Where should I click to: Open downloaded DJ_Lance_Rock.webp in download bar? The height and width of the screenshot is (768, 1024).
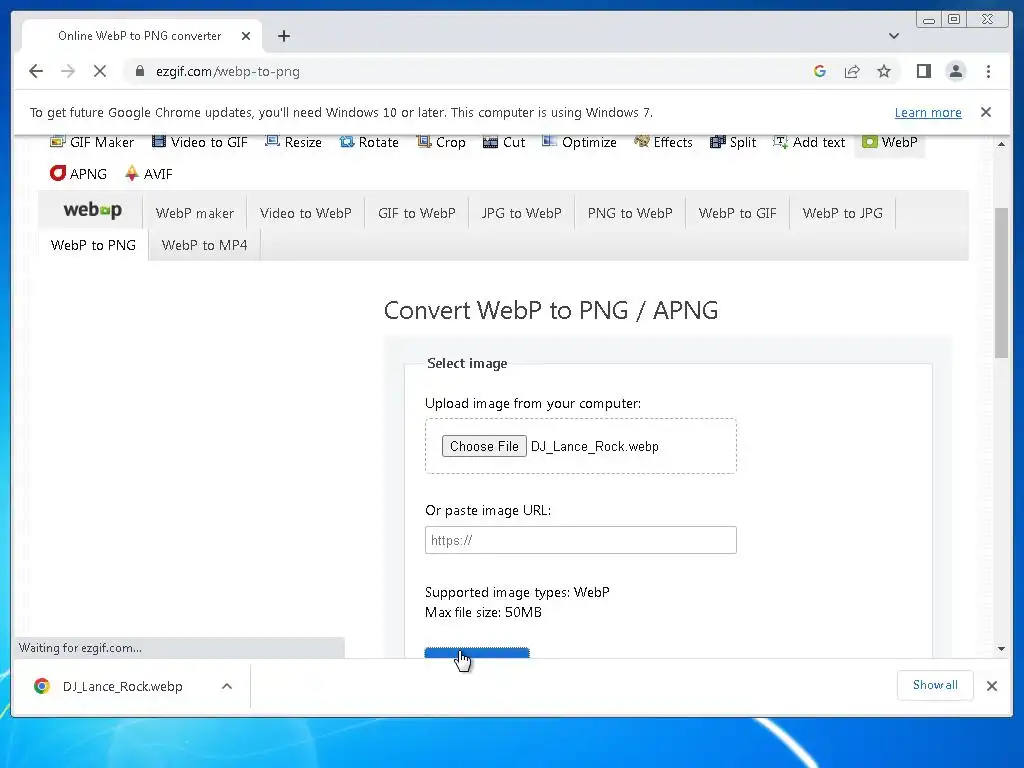coord(122,686)
